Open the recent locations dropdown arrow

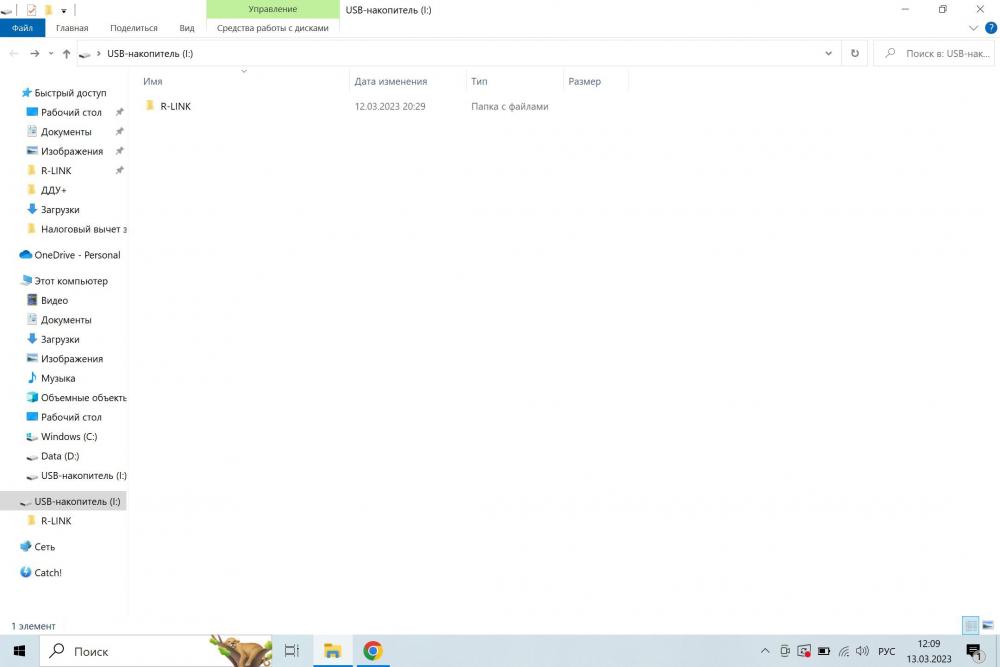pyautogui.click(x=51, y=54)
